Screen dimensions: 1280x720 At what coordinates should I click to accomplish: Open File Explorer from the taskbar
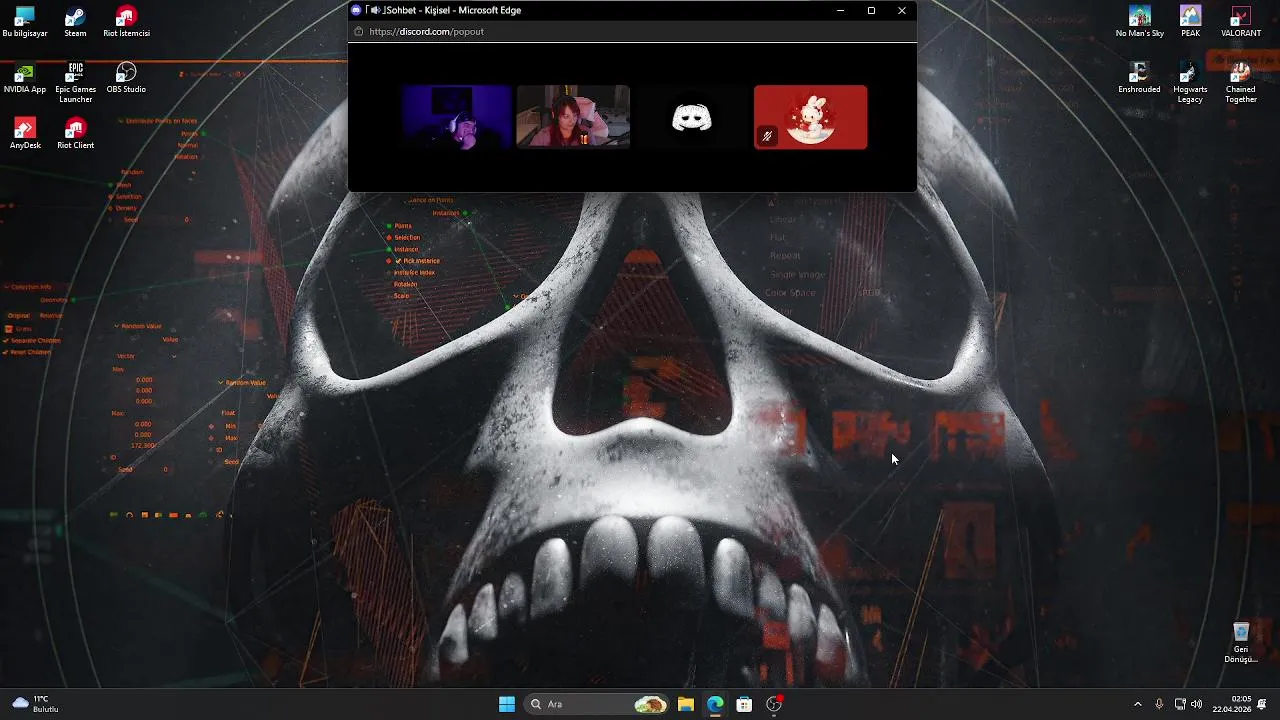686,704
